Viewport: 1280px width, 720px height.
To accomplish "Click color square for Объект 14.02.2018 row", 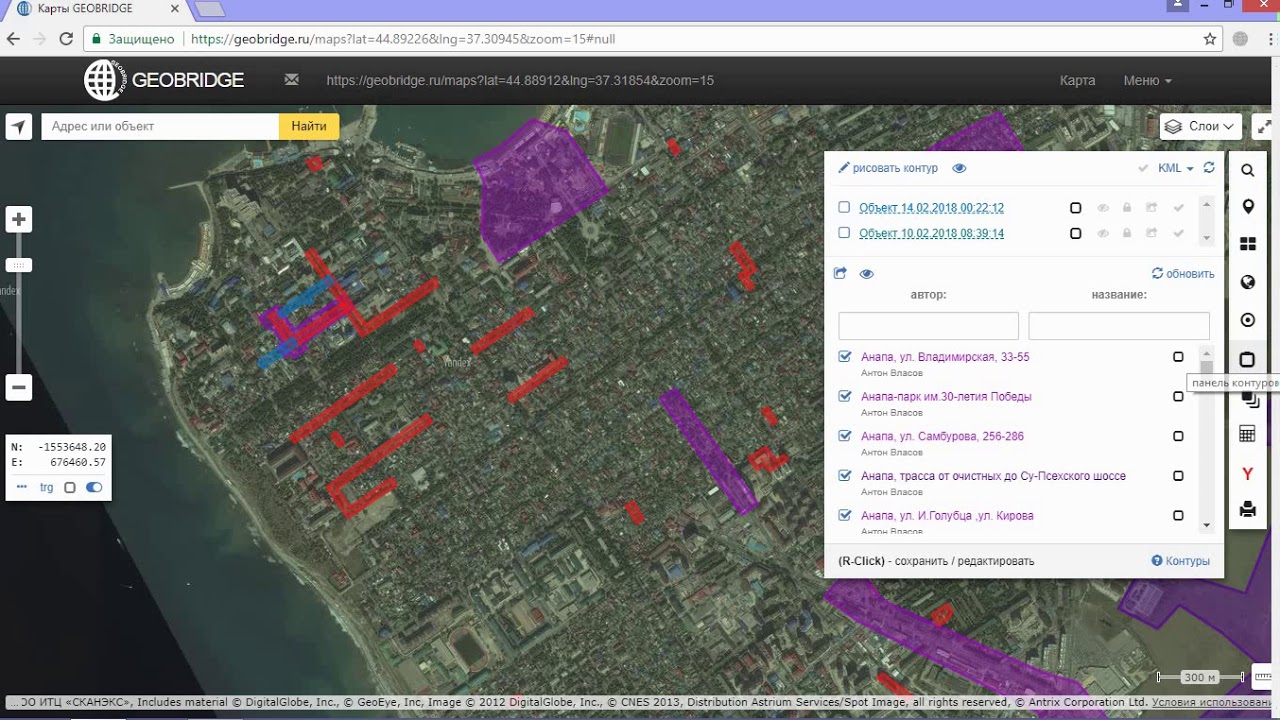I will click(x=1076, y=208).
